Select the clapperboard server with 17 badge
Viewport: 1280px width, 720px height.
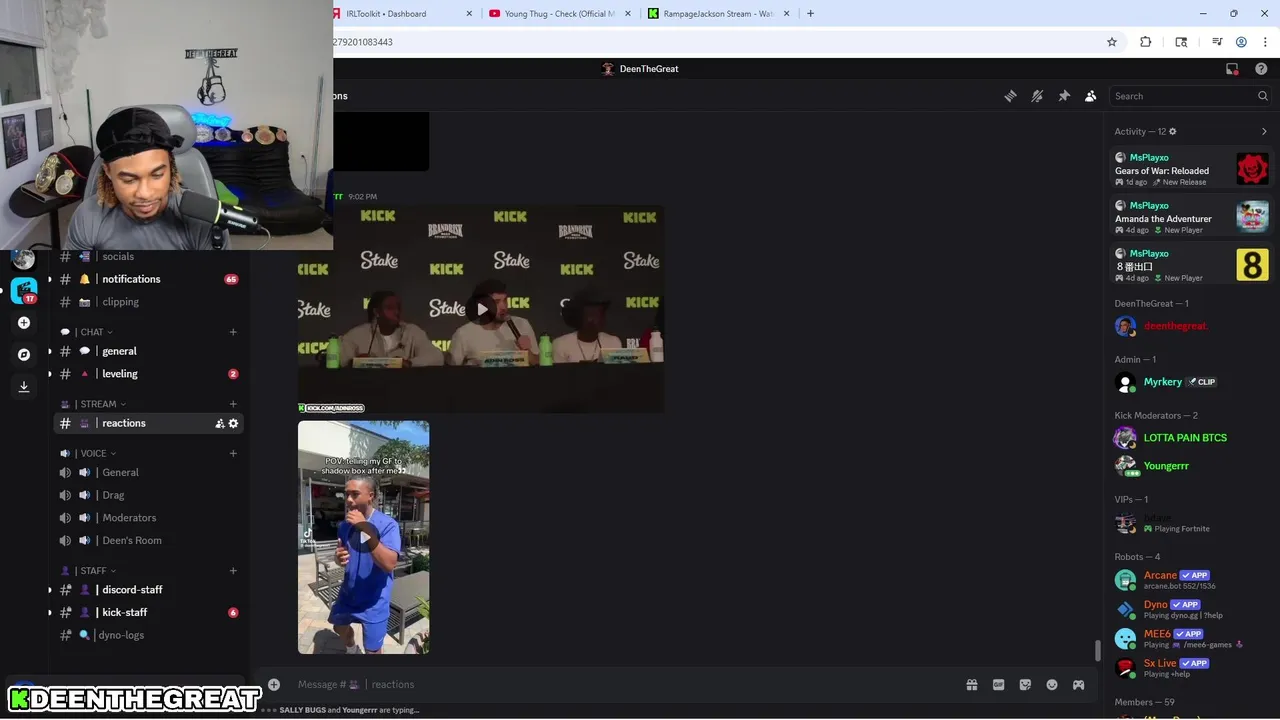[x=24, y=291]
